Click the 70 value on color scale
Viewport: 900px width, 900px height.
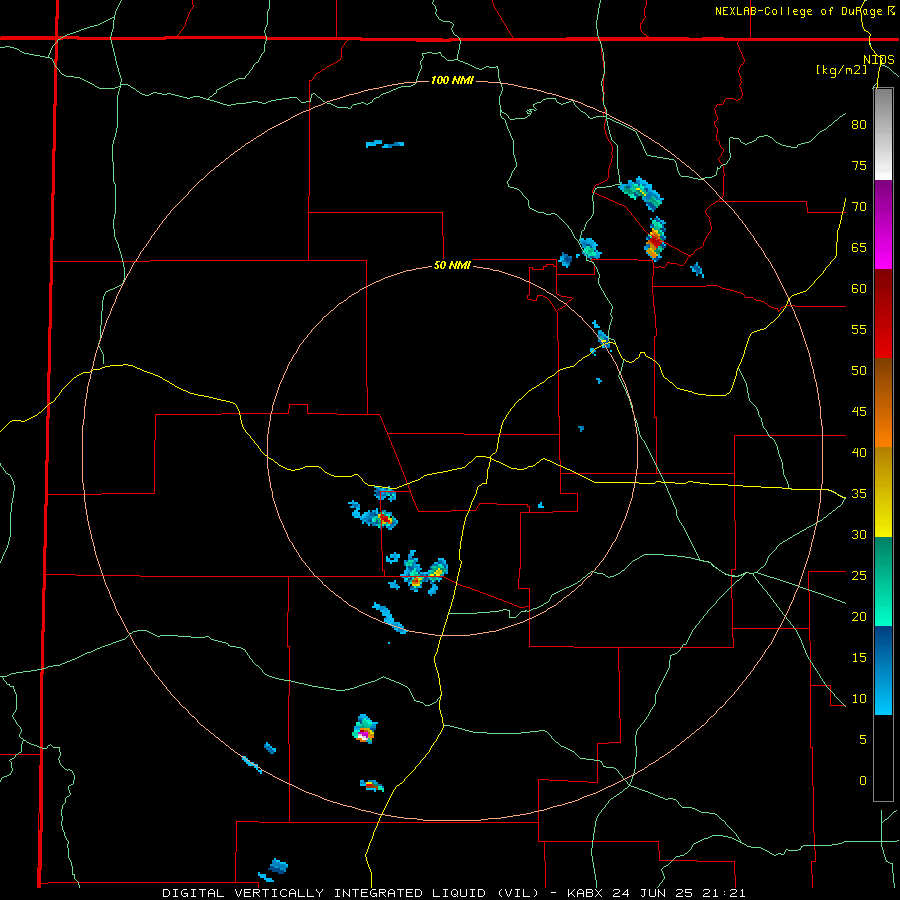[859, 207]
